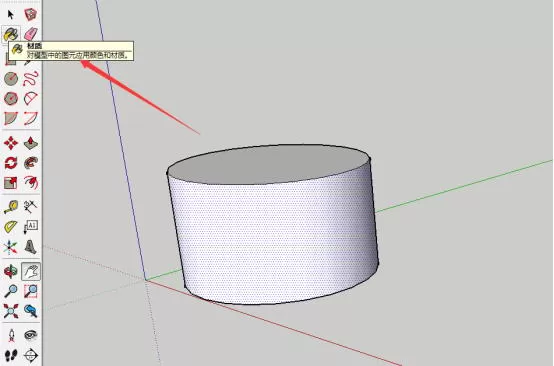Activate the Look Around eye tool
This screenshot has height=366, width=554.
(x=31, y=335)
